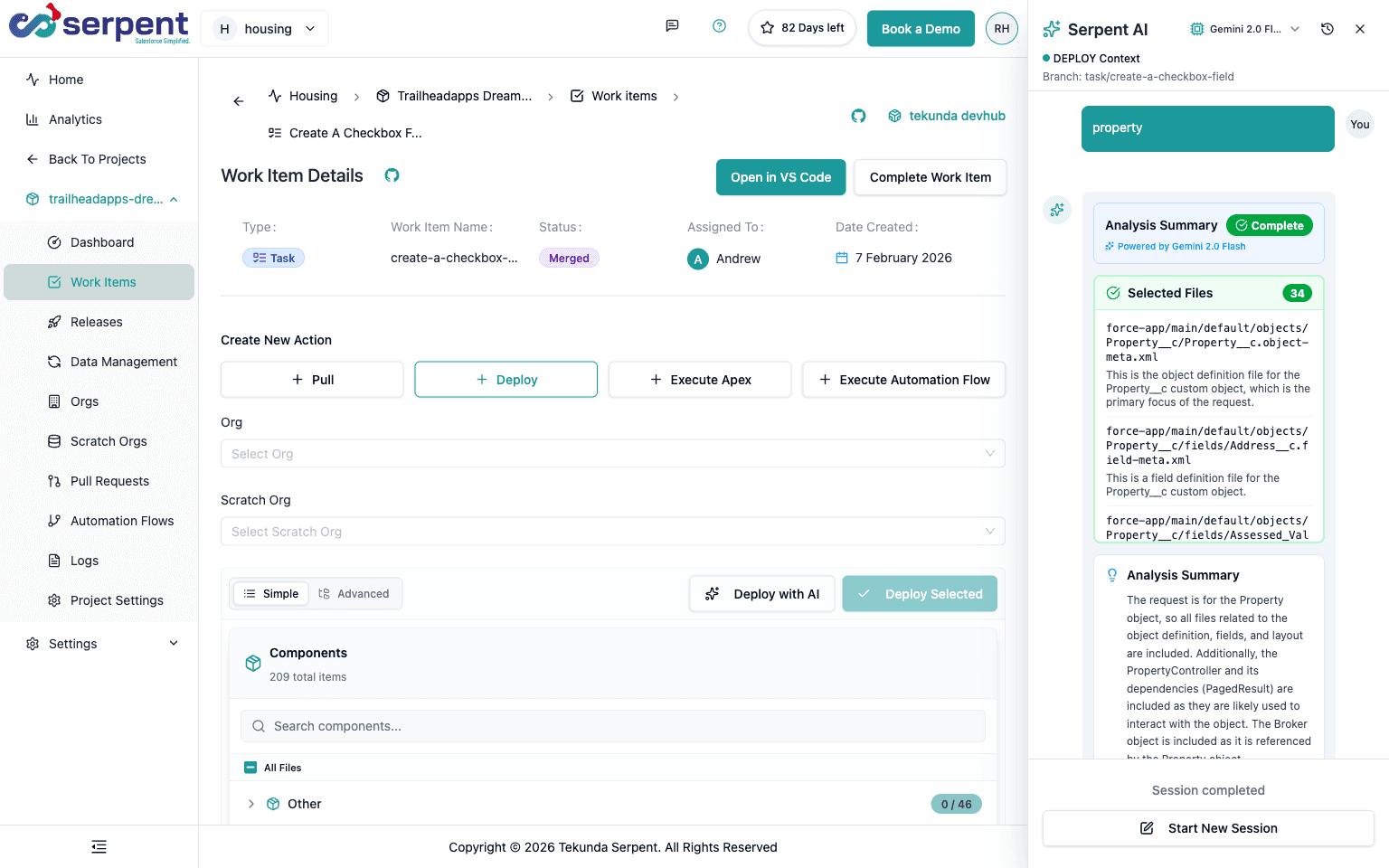This screenshot has width=1389, height=868.
Task: Expand the Other components group
Action: 251,804
